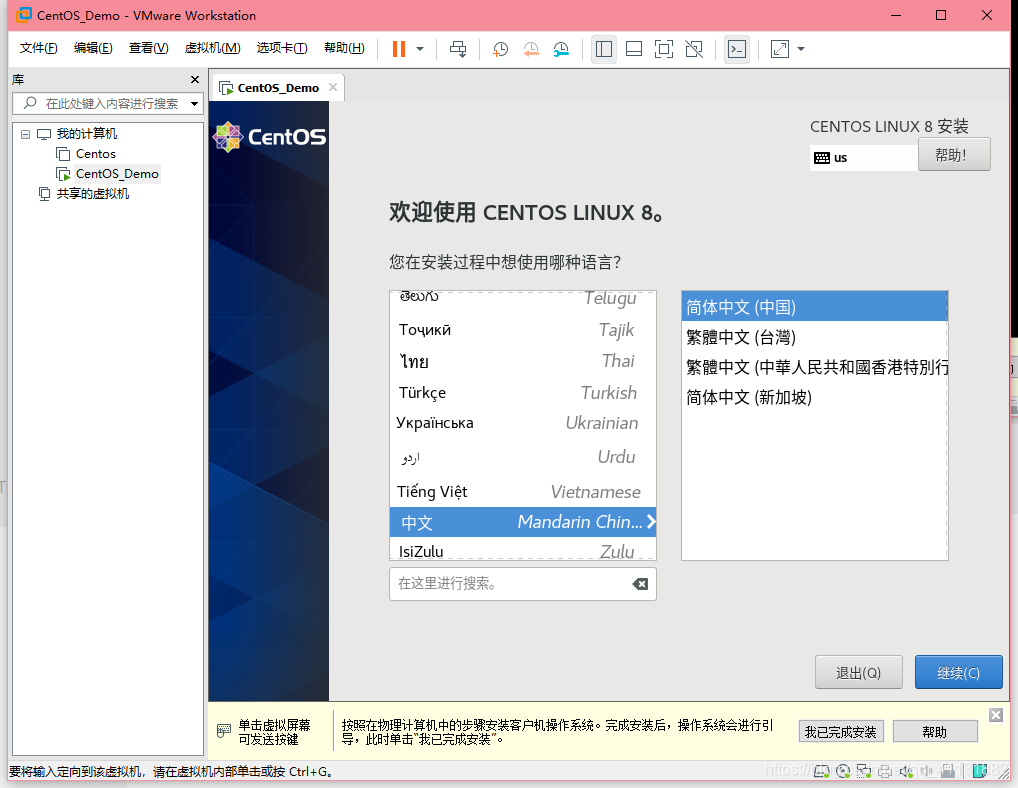Click the 退出(Q) button
Viewport: 1018px width, 788px height.
(x=858, y=672)
